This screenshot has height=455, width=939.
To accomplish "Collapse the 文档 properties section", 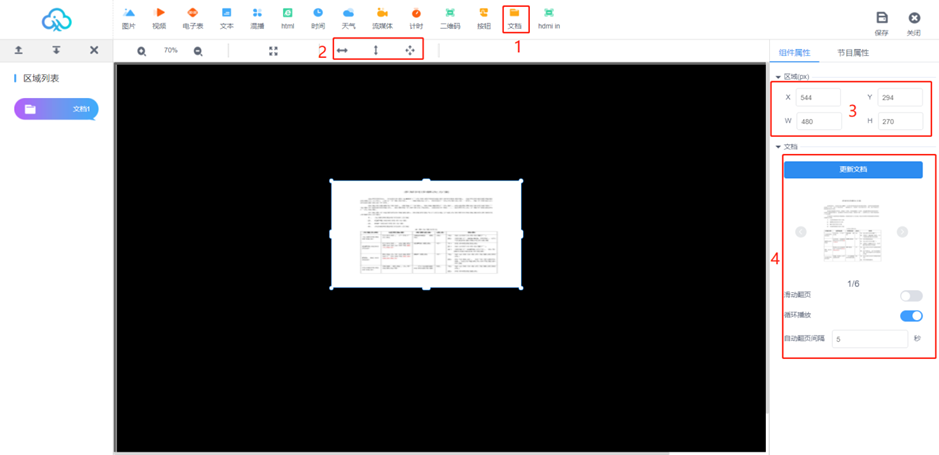I will (779, 147).
